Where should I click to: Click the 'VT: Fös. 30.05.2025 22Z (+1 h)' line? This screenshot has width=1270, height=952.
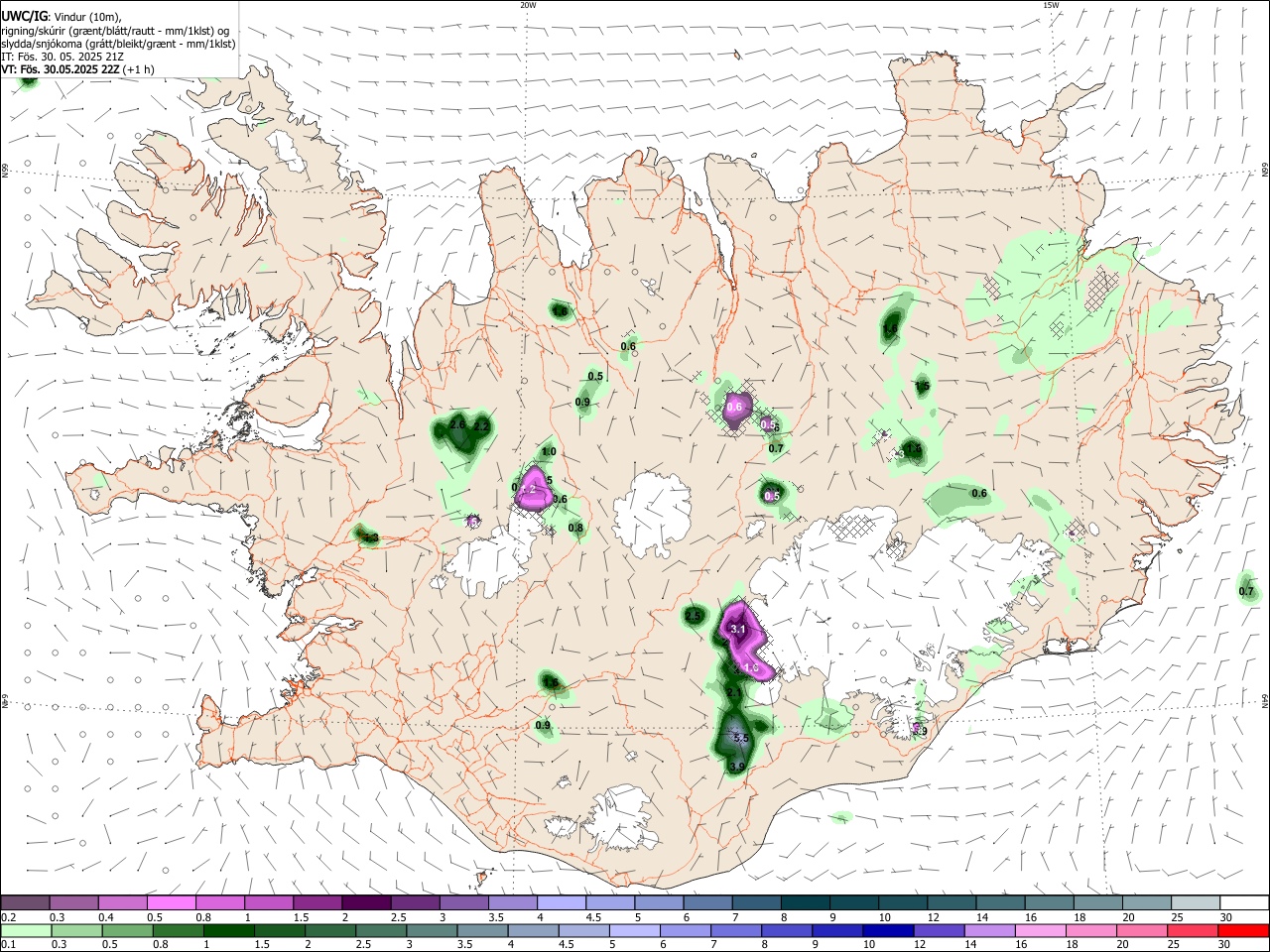click(x=77, y=69)
